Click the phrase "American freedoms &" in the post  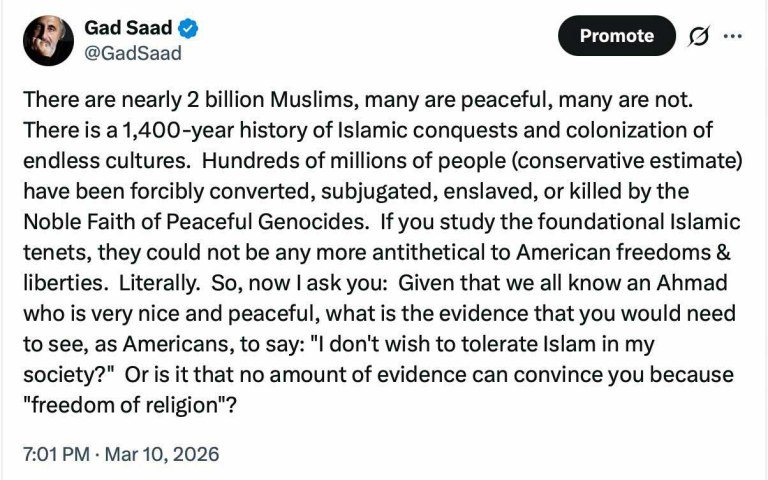[x=624, y=252]
